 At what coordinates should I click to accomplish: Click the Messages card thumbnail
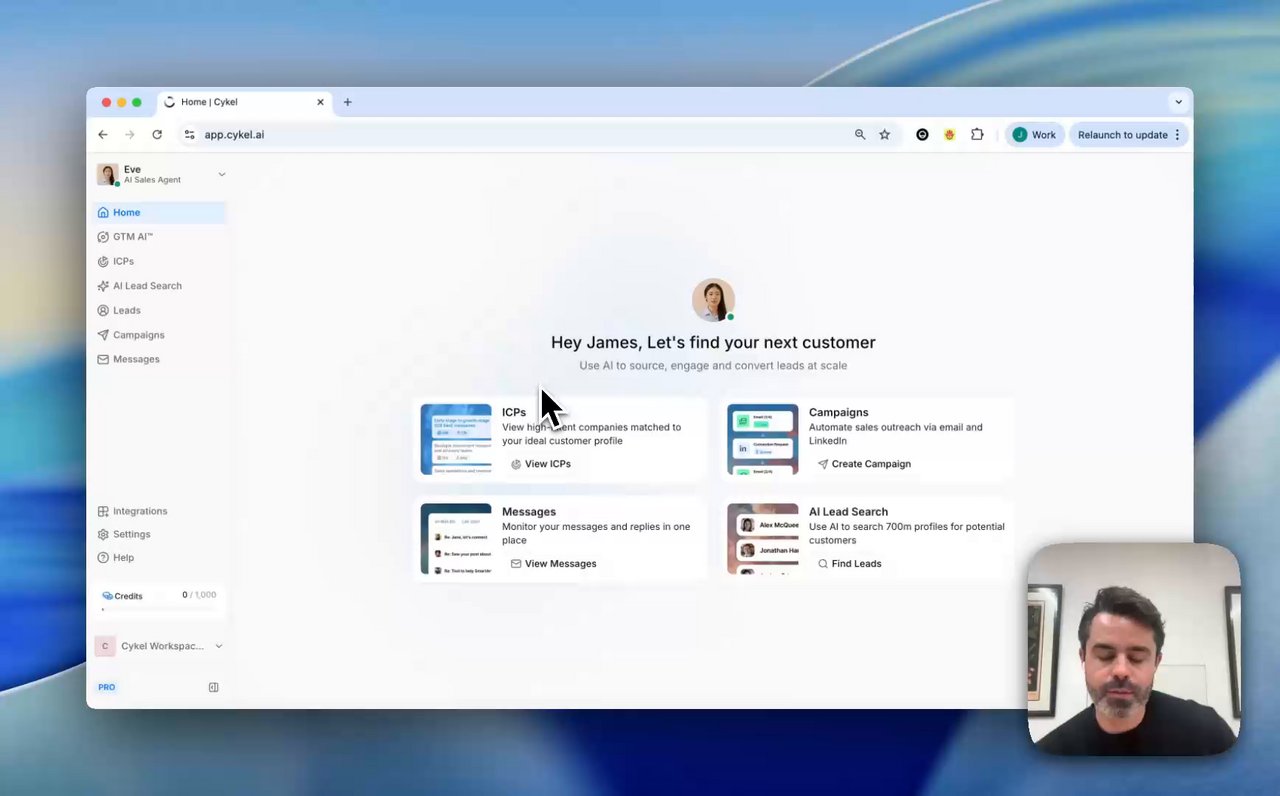coord(456,539)
